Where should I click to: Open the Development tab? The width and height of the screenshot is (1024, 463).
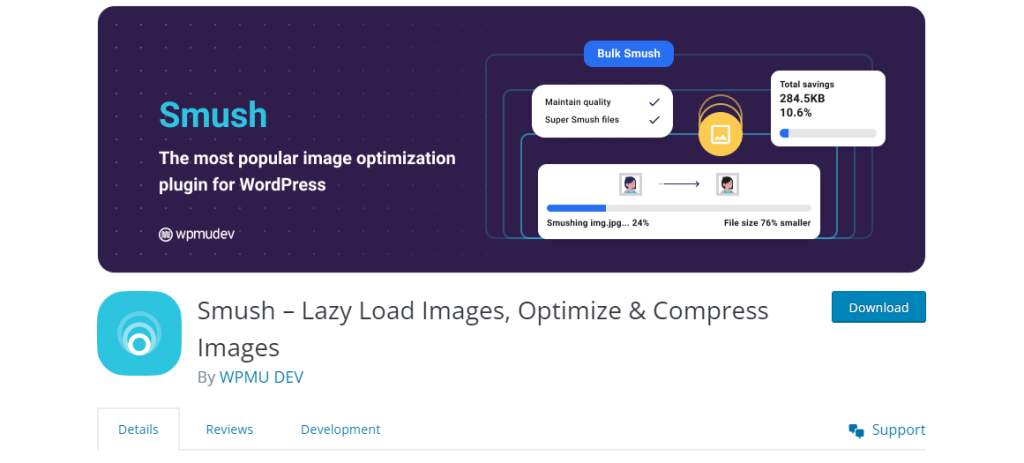[x=340, y=430]
